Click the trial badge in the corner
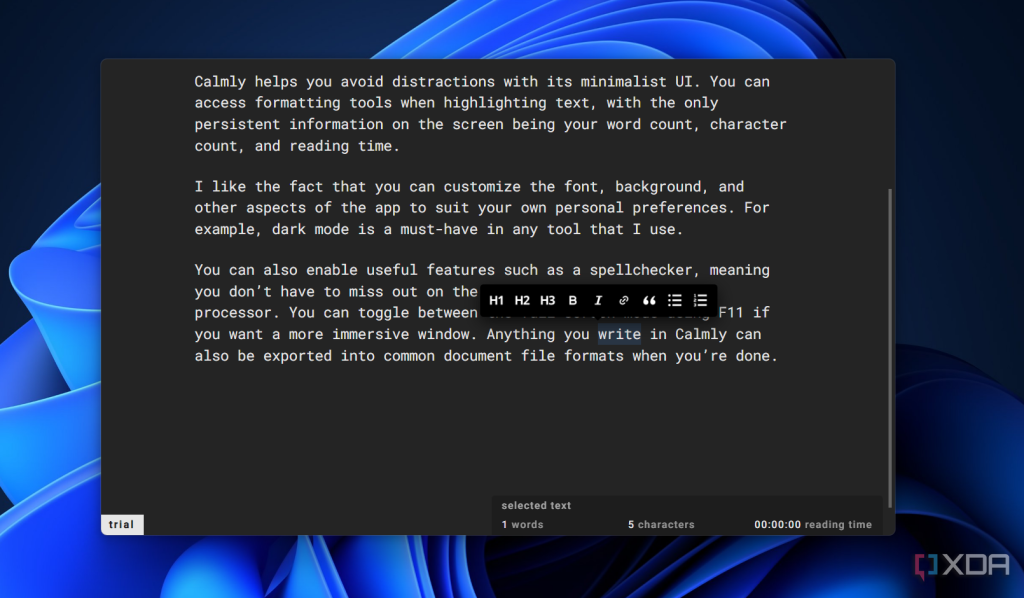Screen dimensions: 1024x598 (x=121, y=524)
